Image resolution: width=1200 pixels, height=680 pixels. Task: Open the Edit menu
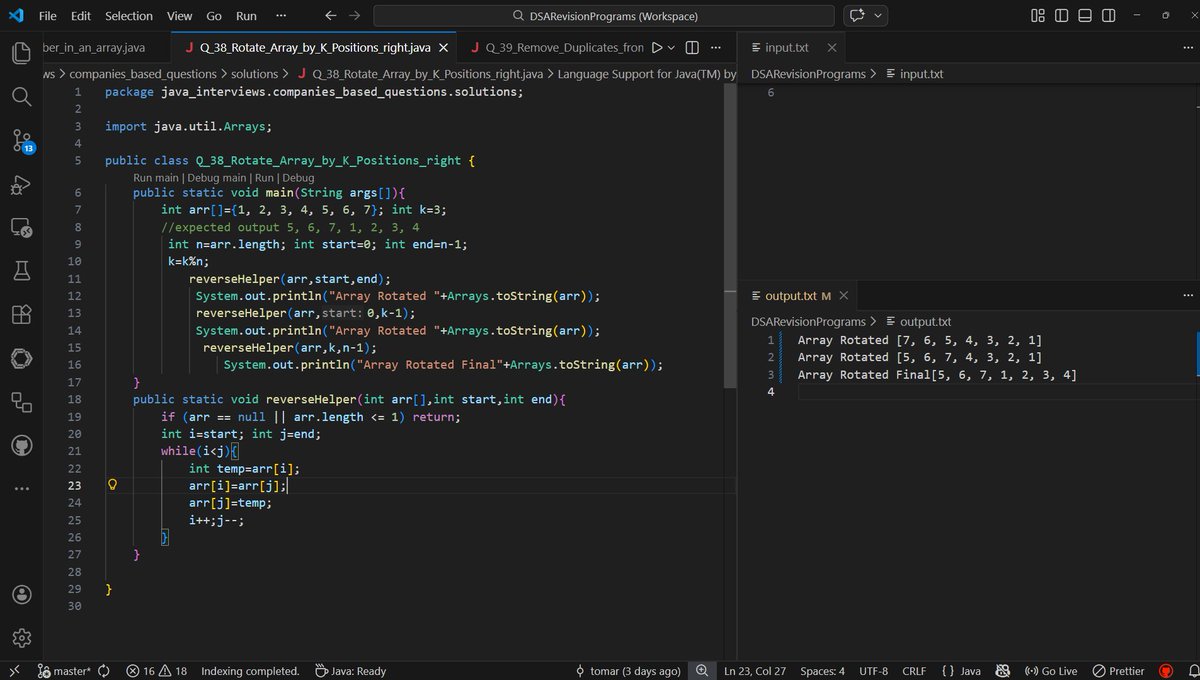pos(81,16)
